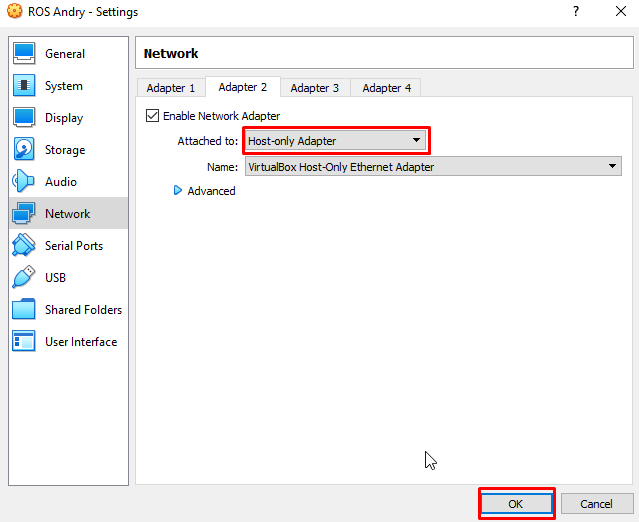
Task: Open Storage settings disk icon
Action: [x=24, y=150]
